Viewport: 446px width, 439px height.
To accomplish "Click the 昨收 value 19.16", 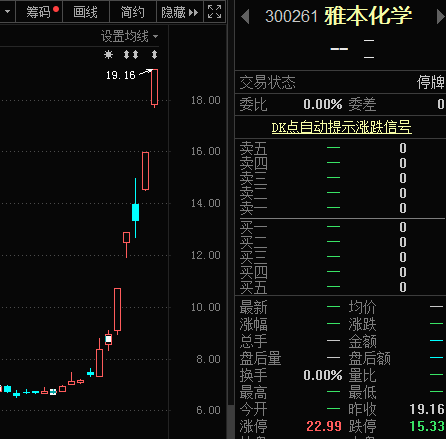I will [427, 409].
